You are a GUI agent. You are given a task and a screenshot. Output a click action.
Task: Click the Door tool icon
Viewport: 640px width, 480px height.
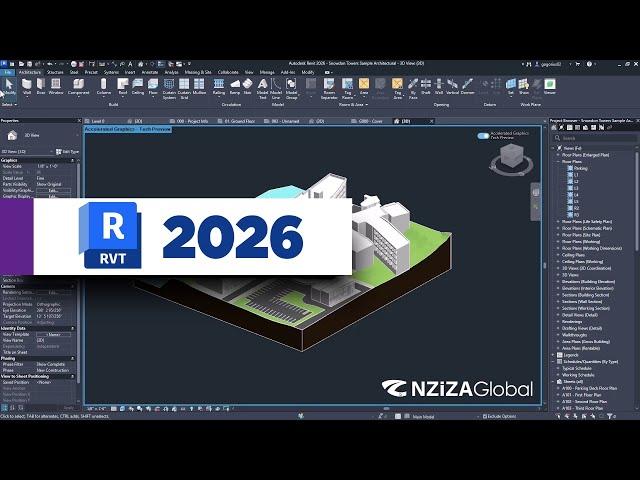coord(41,87)
